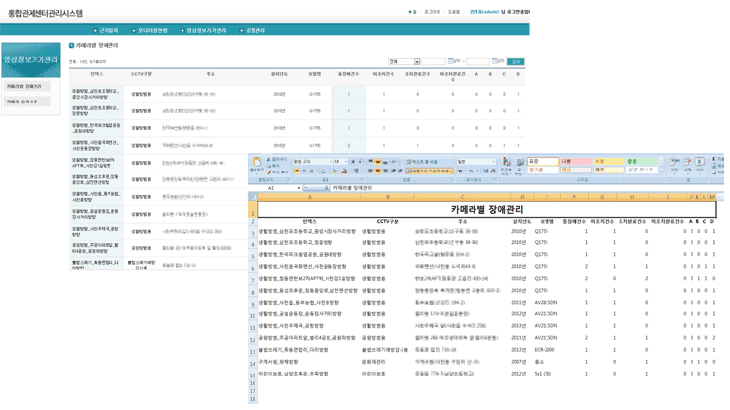Click the '총장애건수' column header in web table
Viewport: 730px width, 410px height.
(348, 74)
